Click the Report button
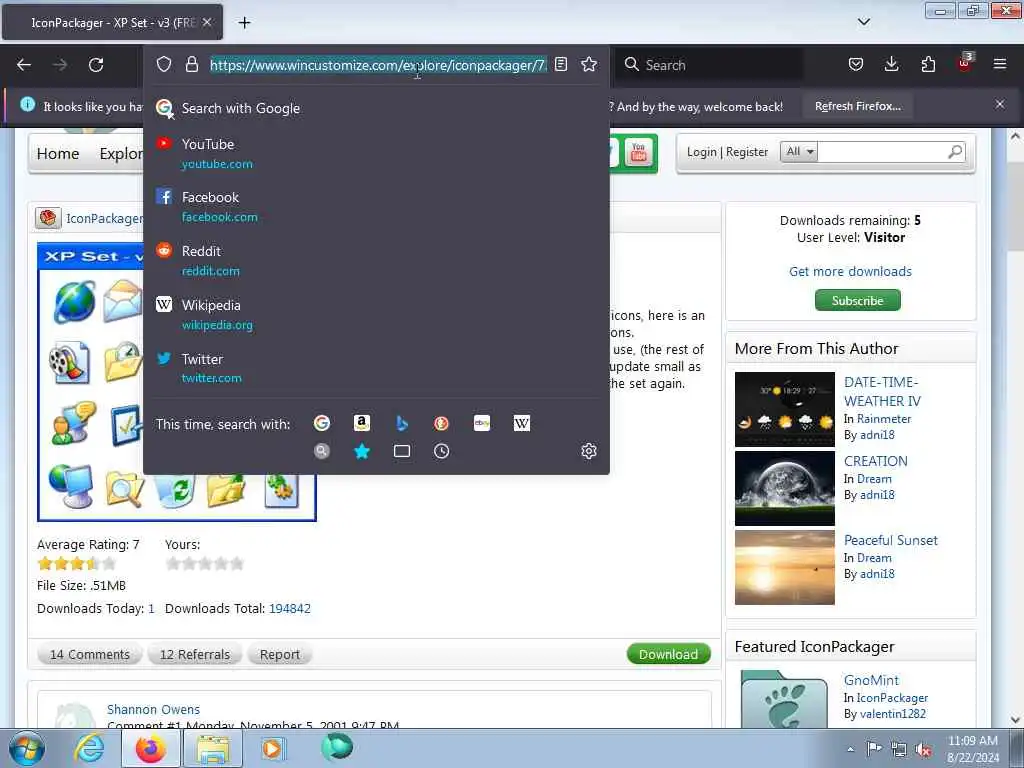This screenshot has width=1024, height=768. (280, 654)
